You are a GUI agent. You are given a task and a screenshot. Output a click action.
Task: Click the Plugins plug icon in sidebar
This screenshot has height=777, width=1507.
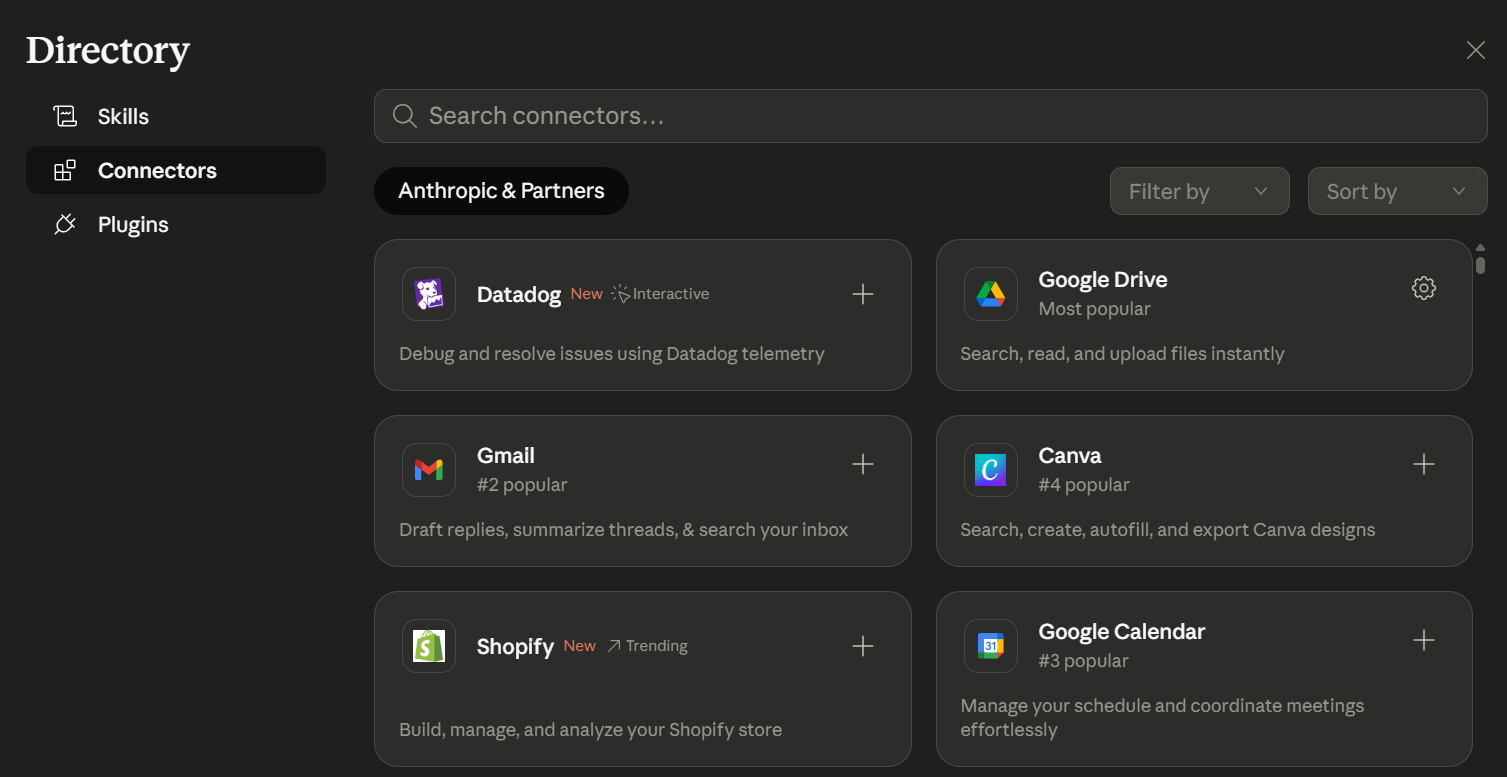tap(65, 224)
